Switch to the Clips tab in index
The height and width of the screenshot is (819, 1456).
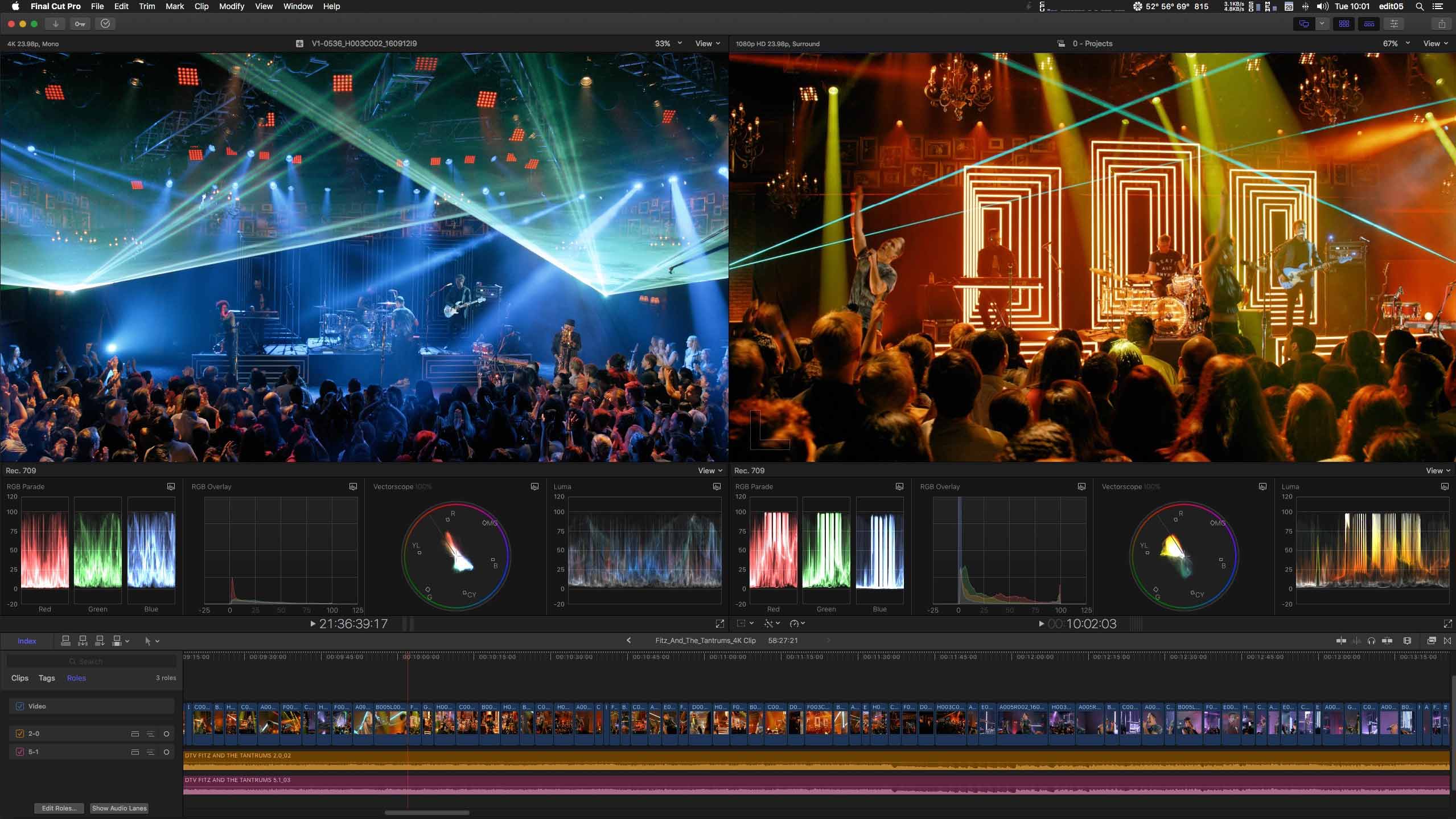pyautogui.click(x=20, y=678)
